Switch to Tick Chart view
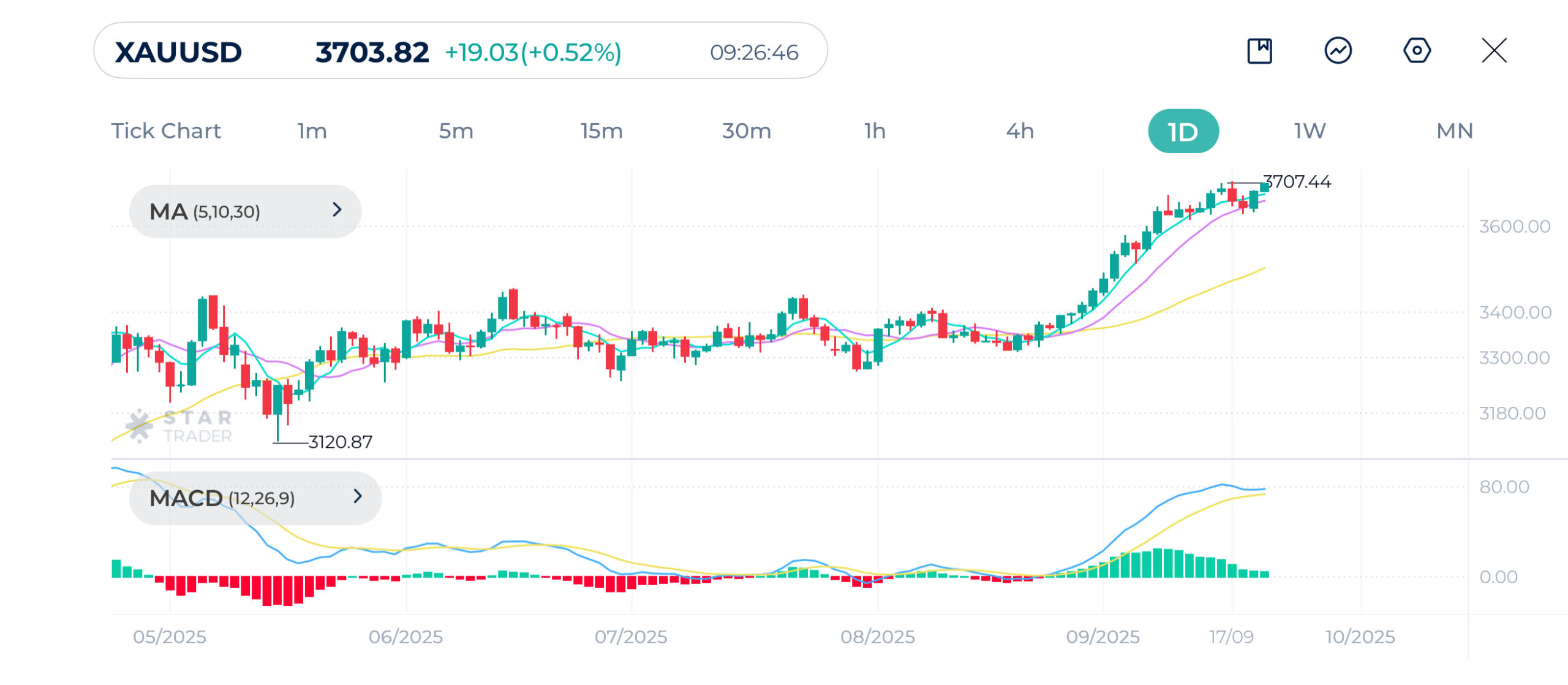Image resolution: width=1568 pixels, height=685 pixels. (x=166, y=131)
